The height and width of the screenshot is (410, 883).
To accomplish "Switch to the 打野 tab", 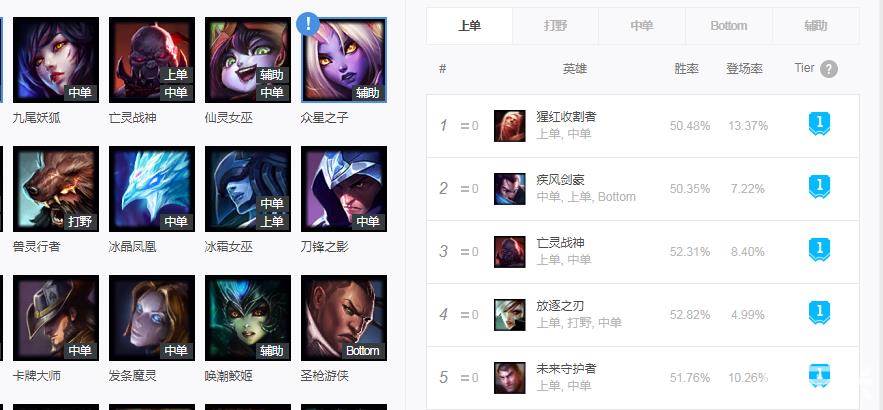I will (x=556, y=26).
